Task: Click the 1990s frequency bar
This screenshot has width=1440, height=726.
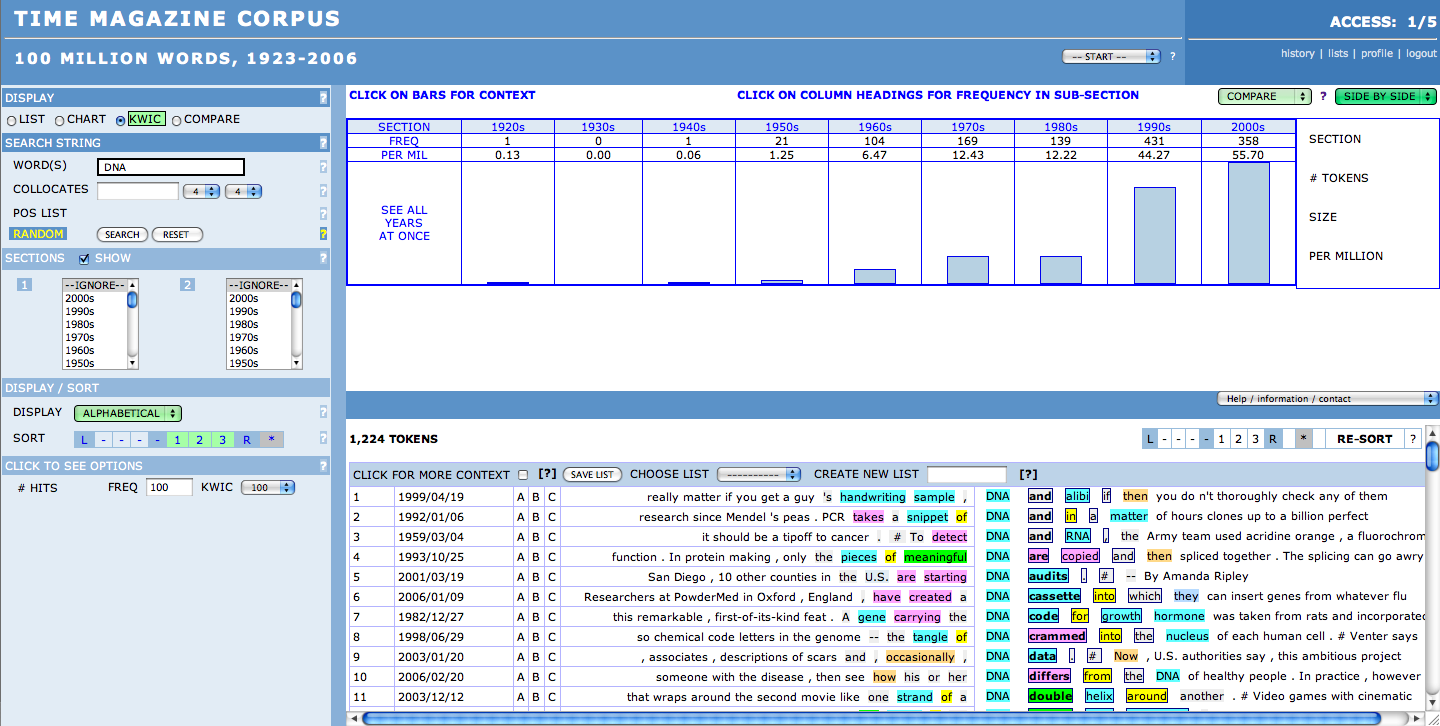Action: (x=1155, y=236)
